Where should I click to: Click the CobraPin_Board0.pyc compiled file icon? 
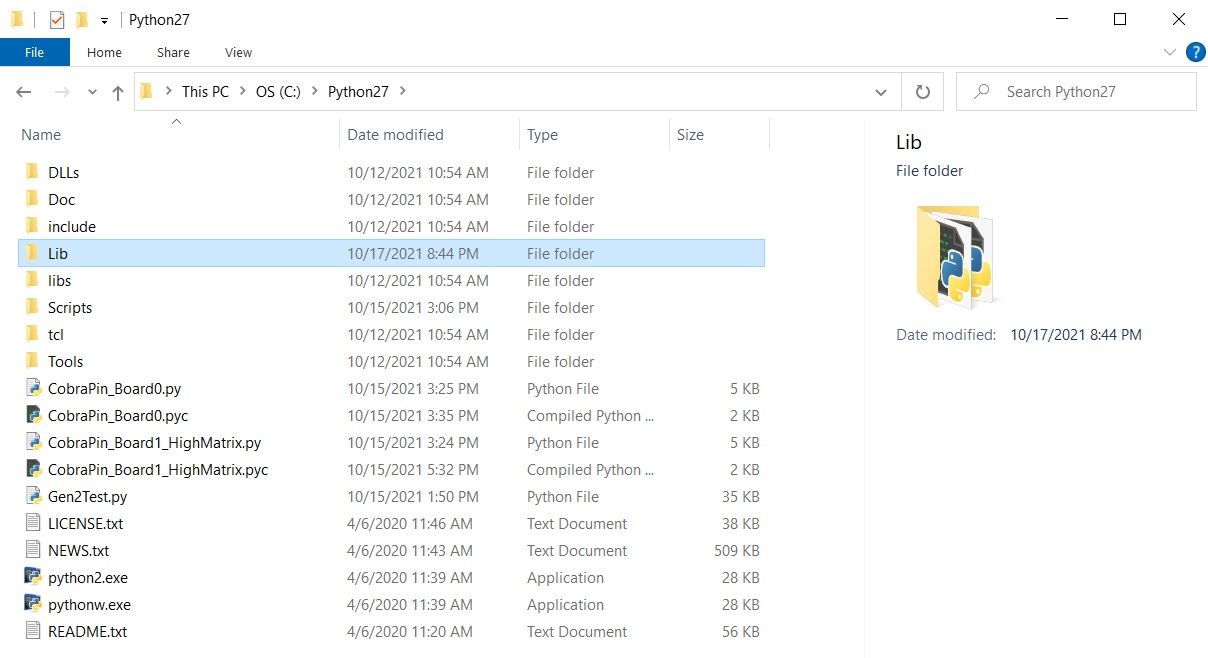(x=32, y=416)
